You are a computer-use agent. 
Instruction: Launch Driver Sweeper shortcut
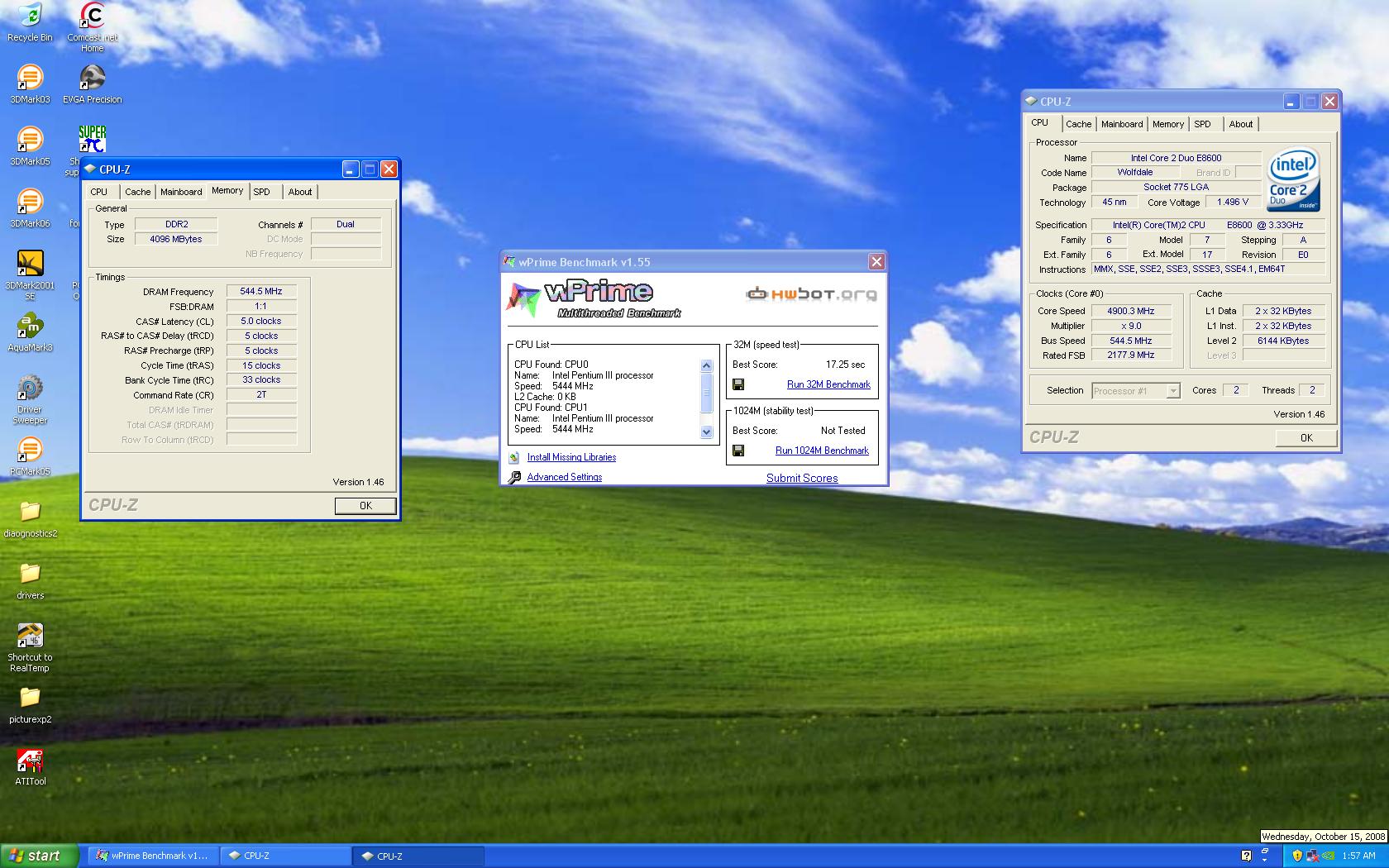pyautogui.click(x=30, y=399)
